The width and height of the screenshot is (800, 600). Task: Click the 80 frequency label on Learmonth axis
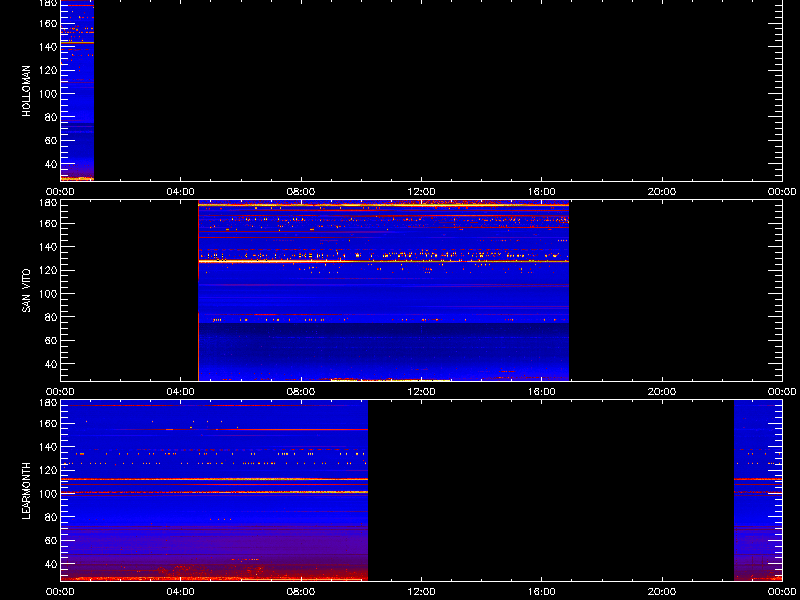pyautogui.click(x=51, y=517)
